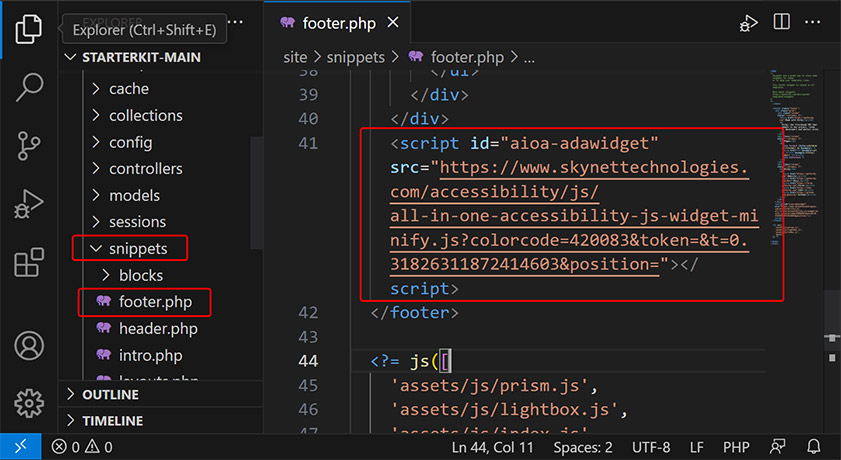
Task: Split the editor to the right
Action: click(781, 23)
